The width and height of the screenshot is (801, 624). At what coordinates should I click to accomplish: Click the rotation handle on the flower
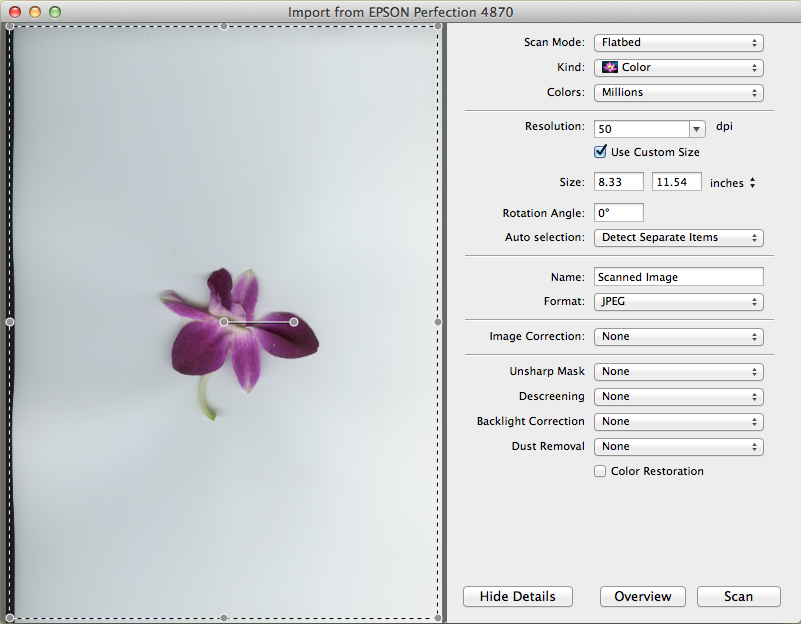(x=294, y=322)
